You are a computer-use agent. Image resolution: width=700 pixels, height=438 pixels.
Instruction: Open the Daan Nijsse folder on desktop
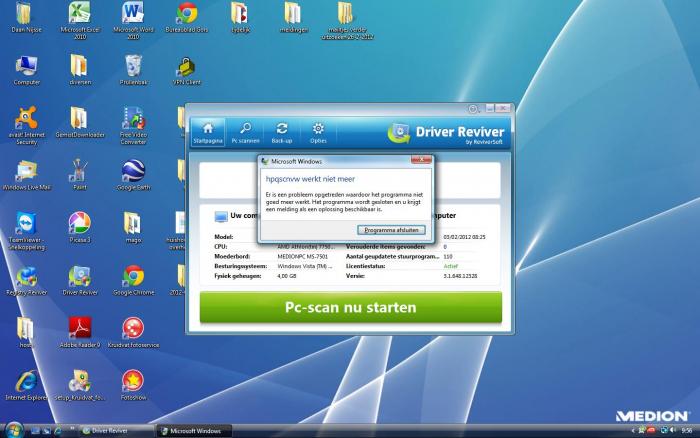(x=26, y=18)
